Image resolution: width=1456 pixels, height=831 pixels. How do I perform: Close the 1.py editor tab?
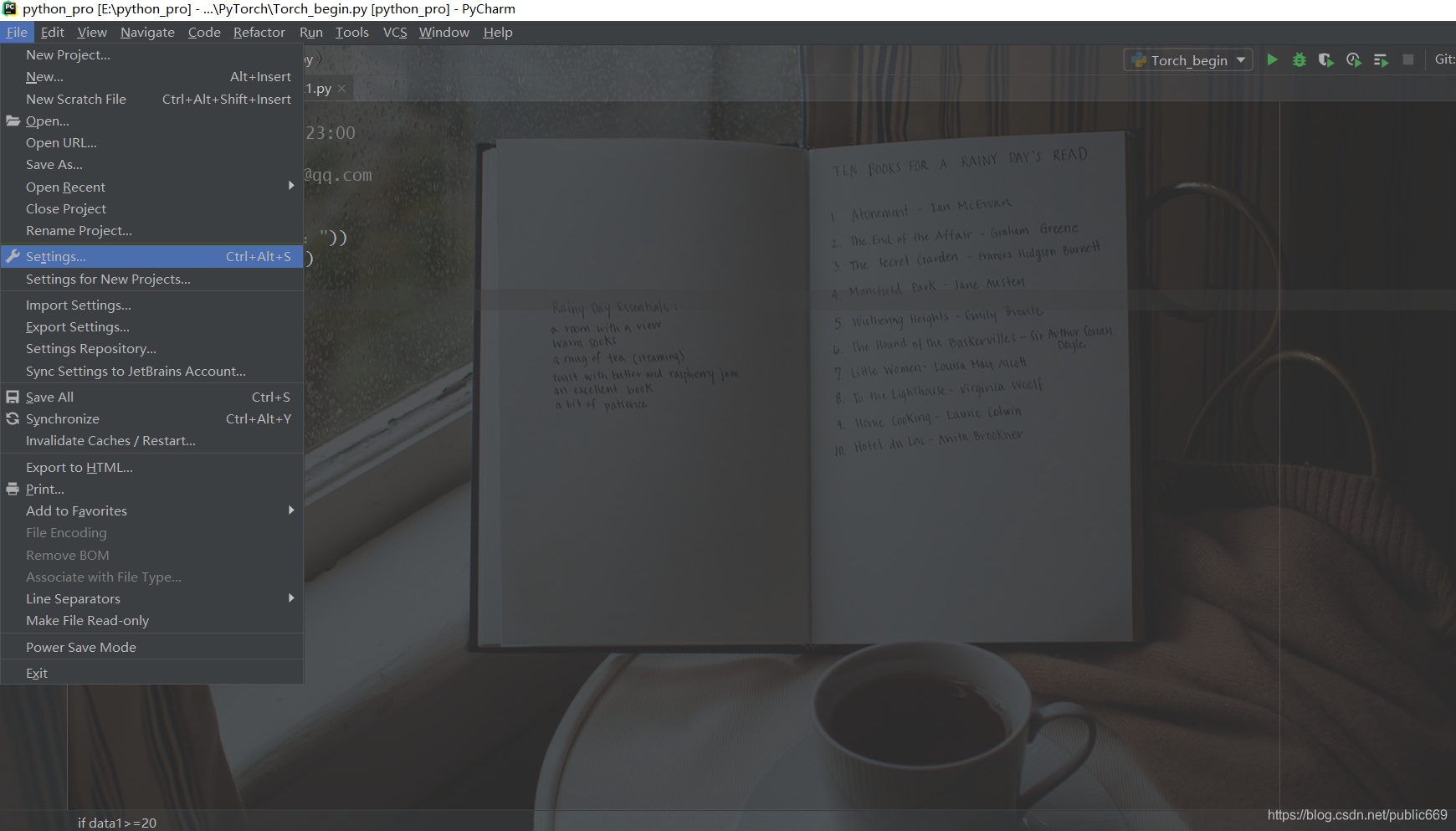tap(341, 89)
